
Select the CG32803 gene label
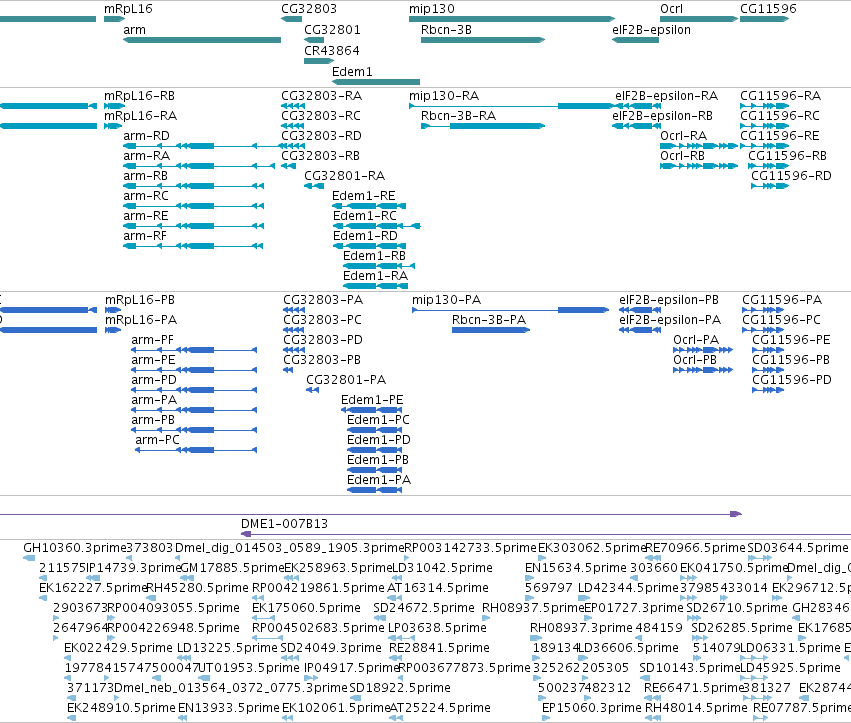coord(309,9)
